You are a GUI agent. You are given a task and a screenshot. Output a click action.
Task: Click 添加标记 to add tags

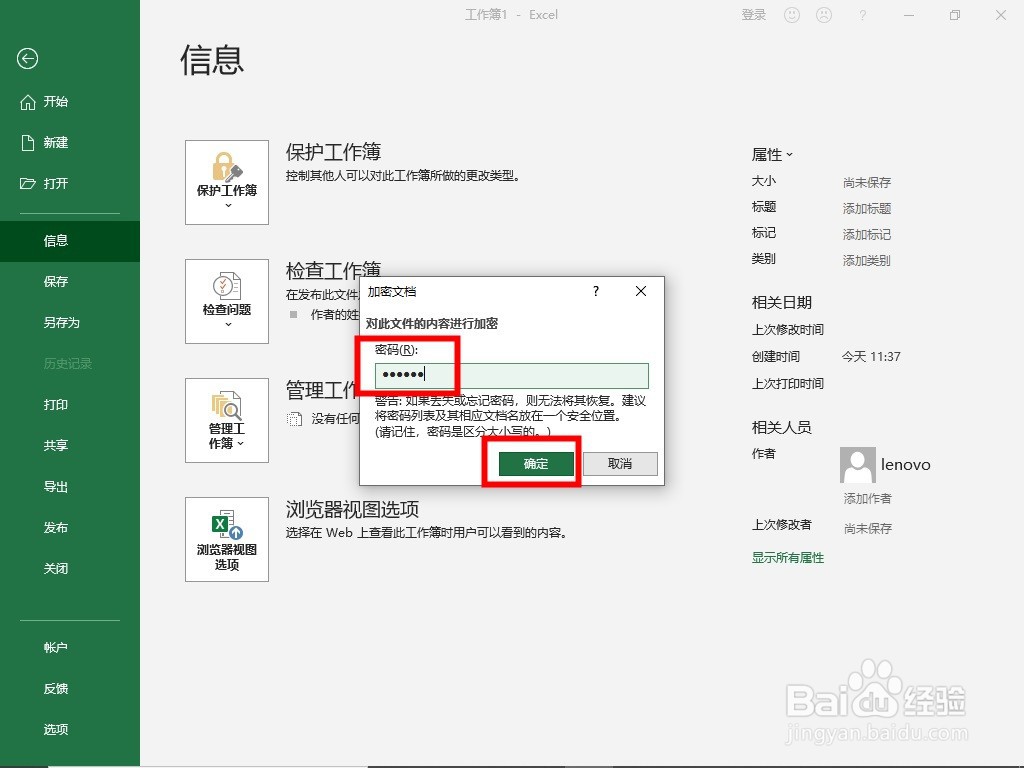tap(867, 234)
